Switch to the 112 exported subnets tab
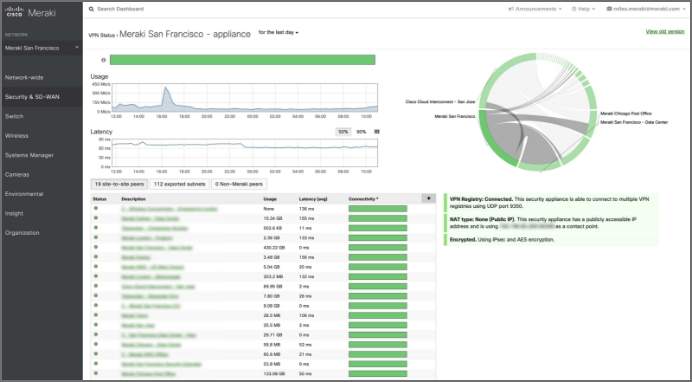This screenshot has height=382, width=692. coord(180,184)
